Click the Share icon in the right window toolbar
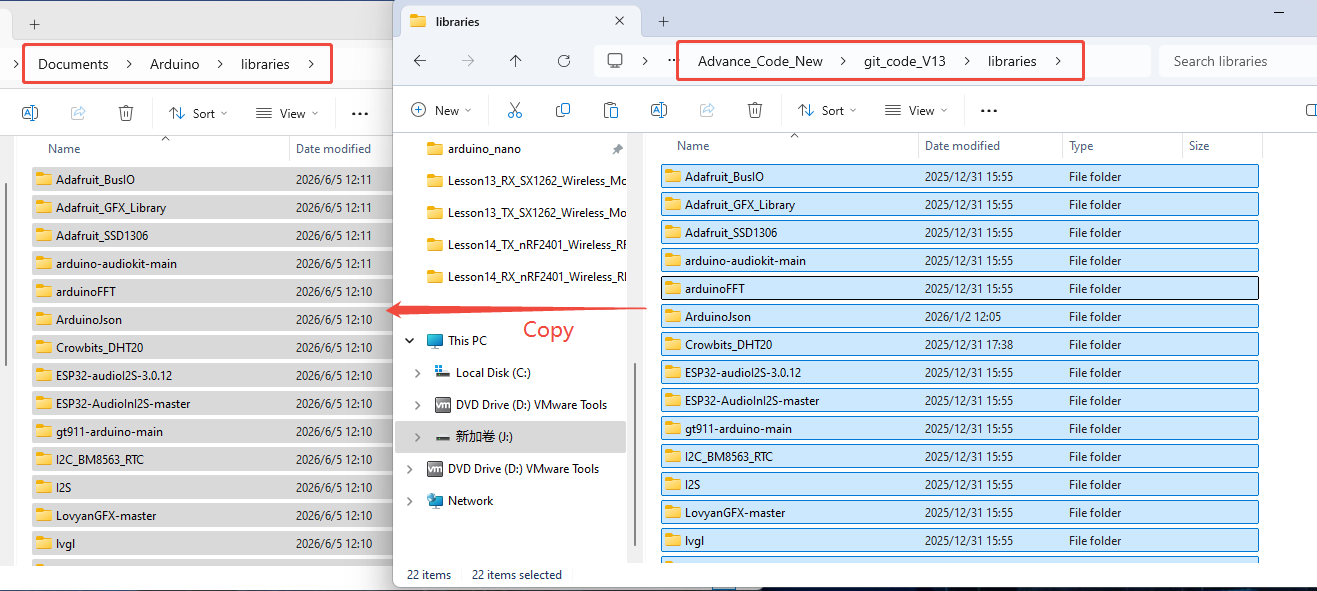 click(707, 110)
